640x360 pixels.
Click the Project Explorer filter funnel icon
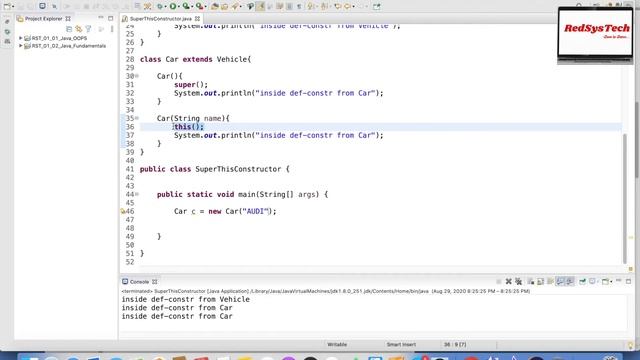point(88,29)
